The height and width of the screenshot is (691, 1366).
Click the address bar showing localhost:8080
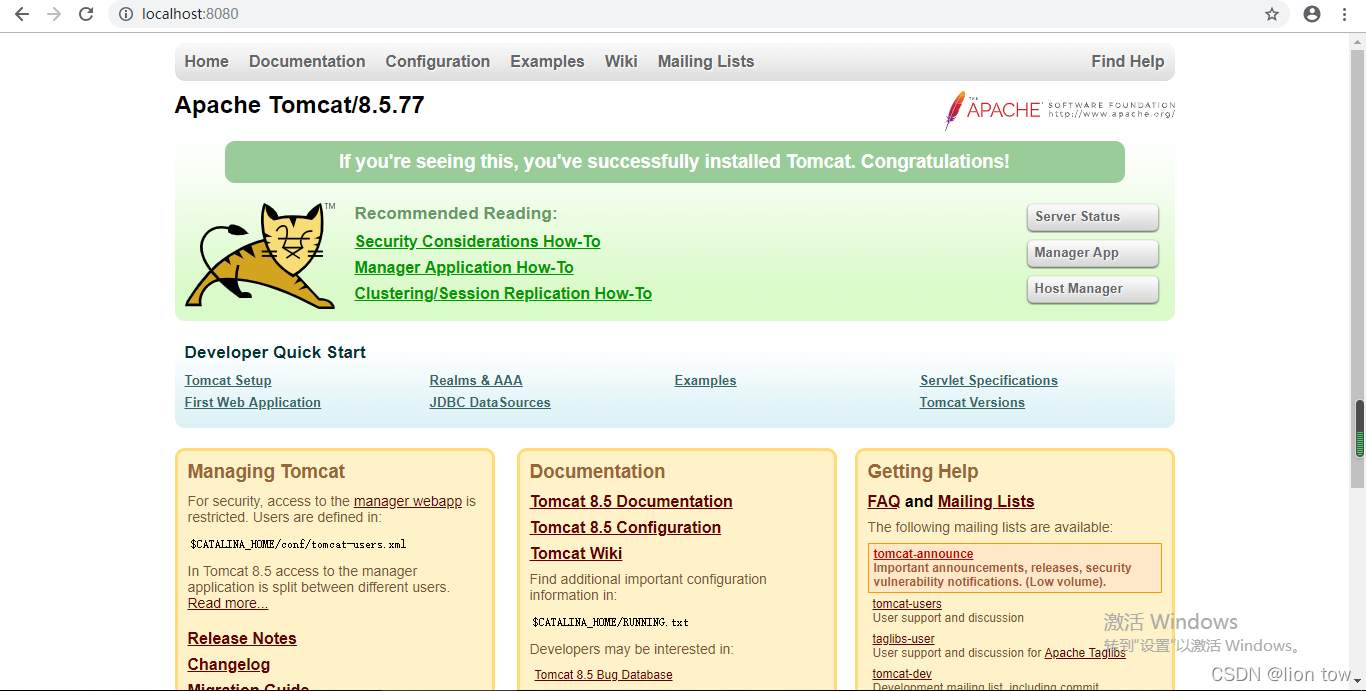coord(700,14)
